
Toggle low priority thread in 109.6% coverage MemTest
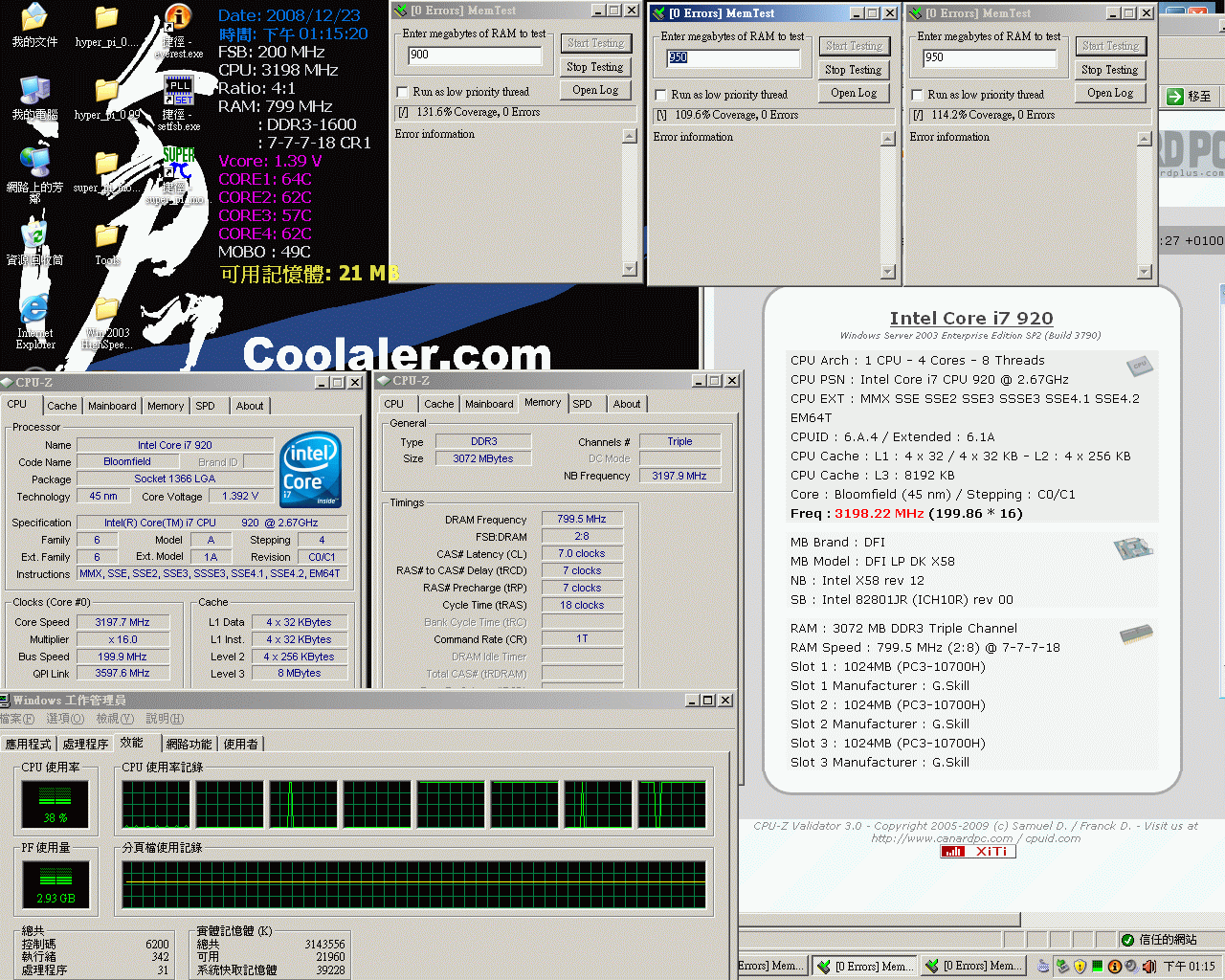point(661,95)
